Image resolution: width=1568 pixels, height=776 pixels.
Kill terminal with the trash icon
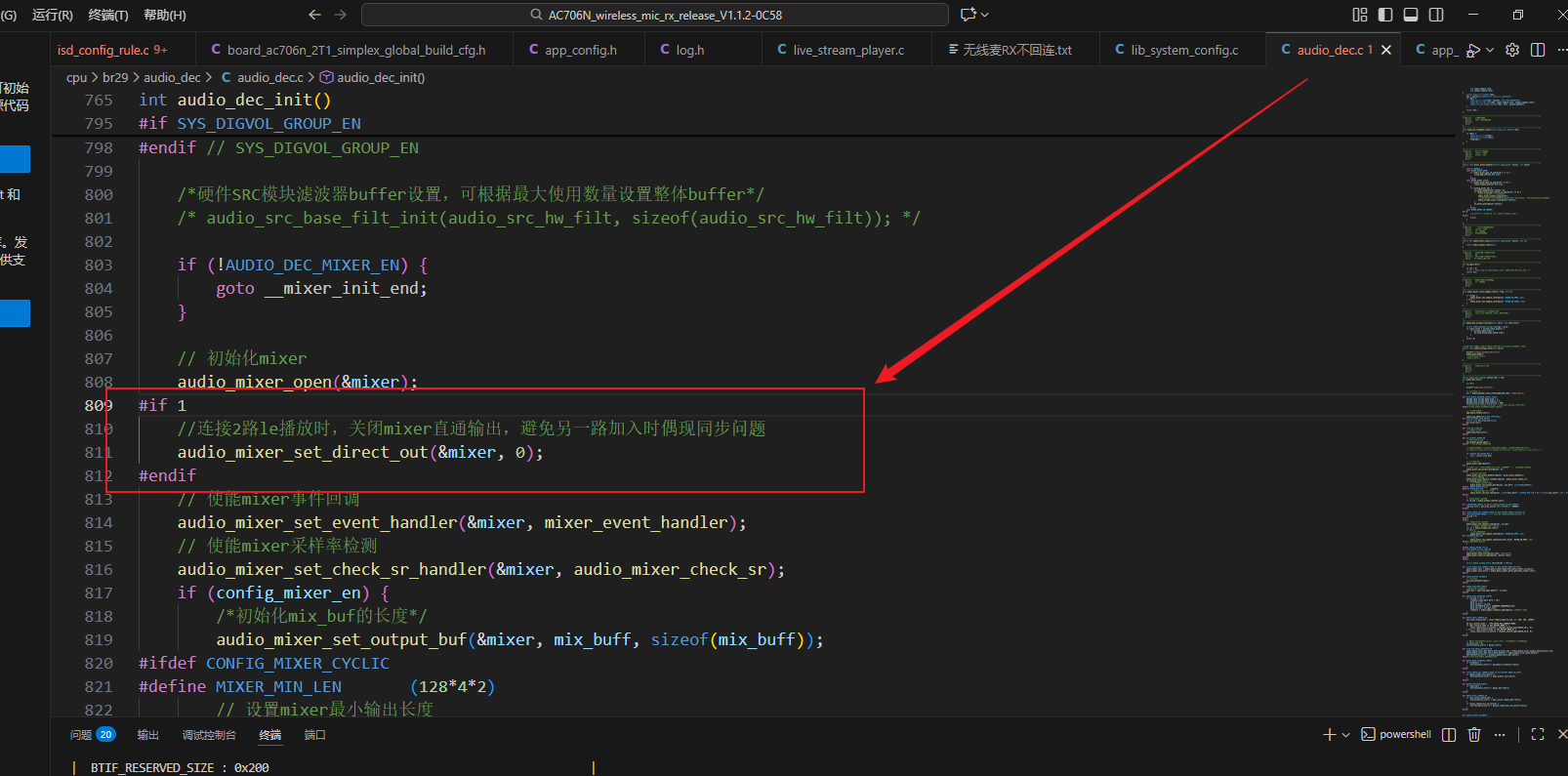[1474, 734]
